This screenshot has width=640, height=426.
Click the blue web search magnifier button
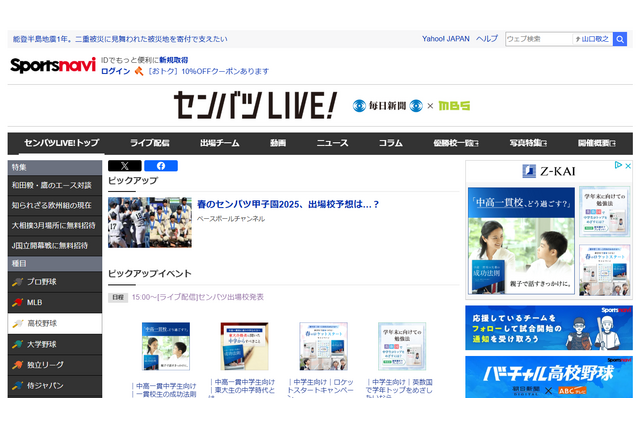620,39
